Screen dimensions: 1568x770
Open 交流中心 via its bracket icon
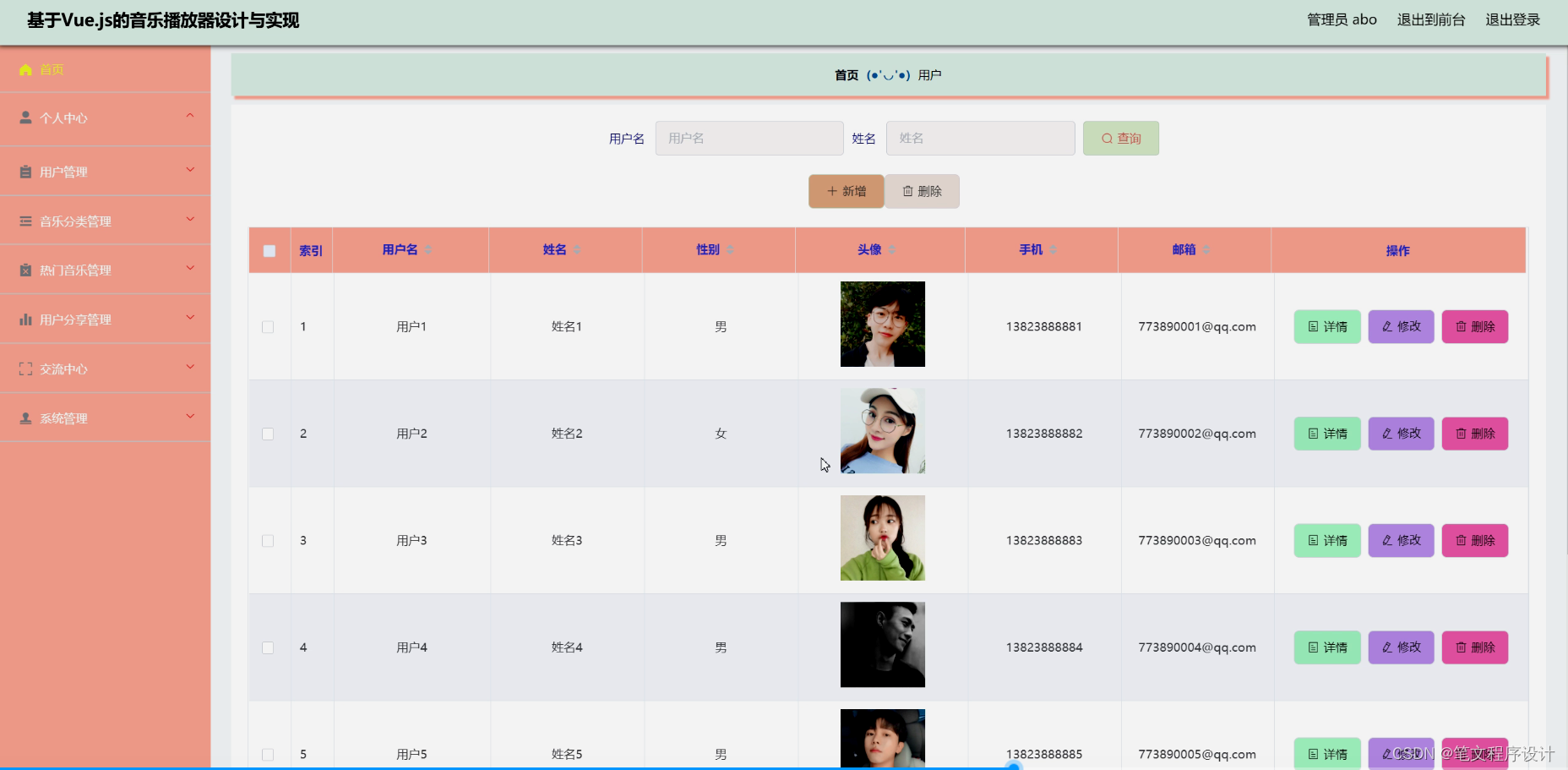pos(24,368)
